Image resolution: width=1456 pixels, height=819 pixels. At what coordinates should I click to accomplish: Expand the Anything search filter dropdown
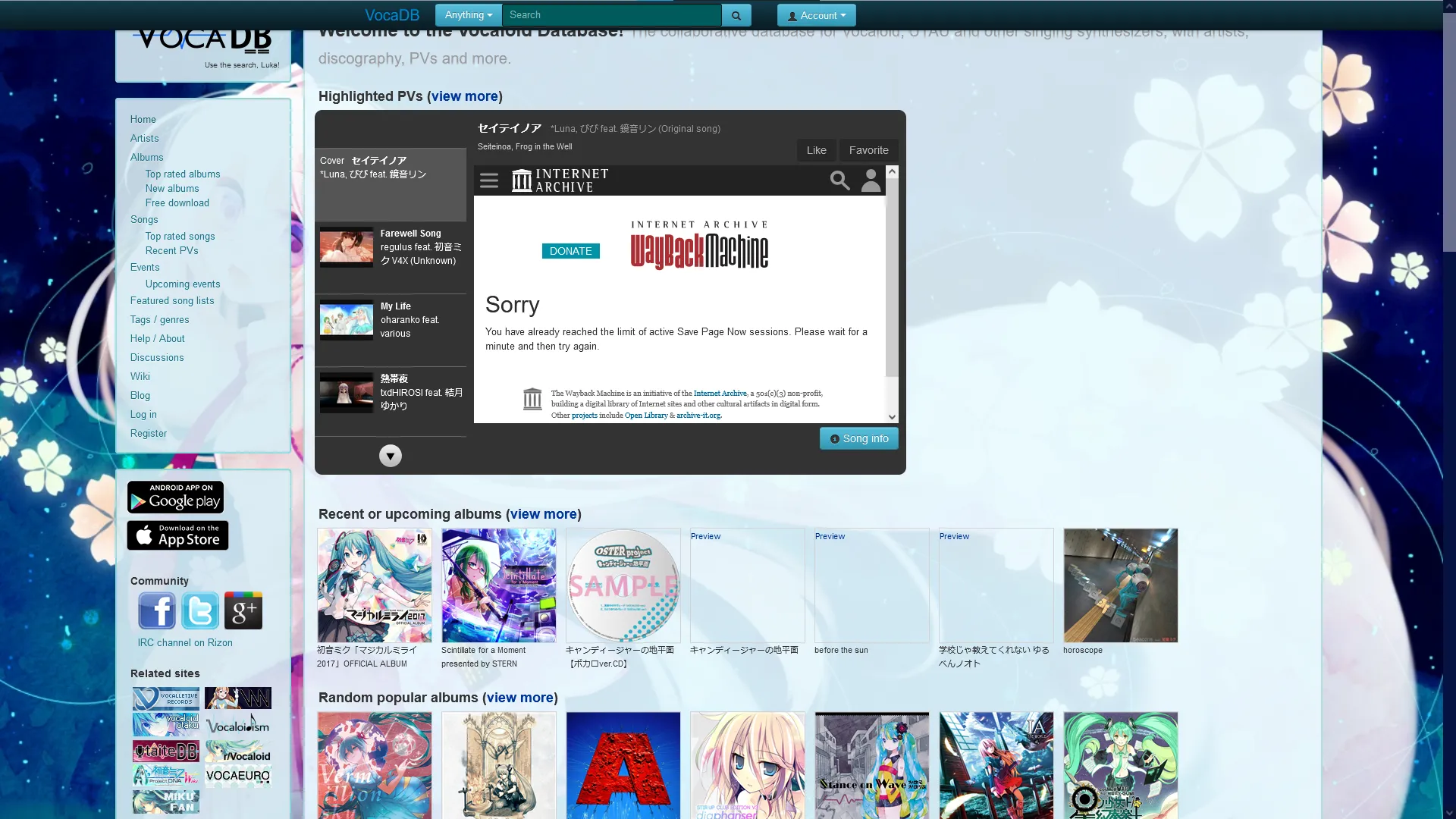click(468, 15)
